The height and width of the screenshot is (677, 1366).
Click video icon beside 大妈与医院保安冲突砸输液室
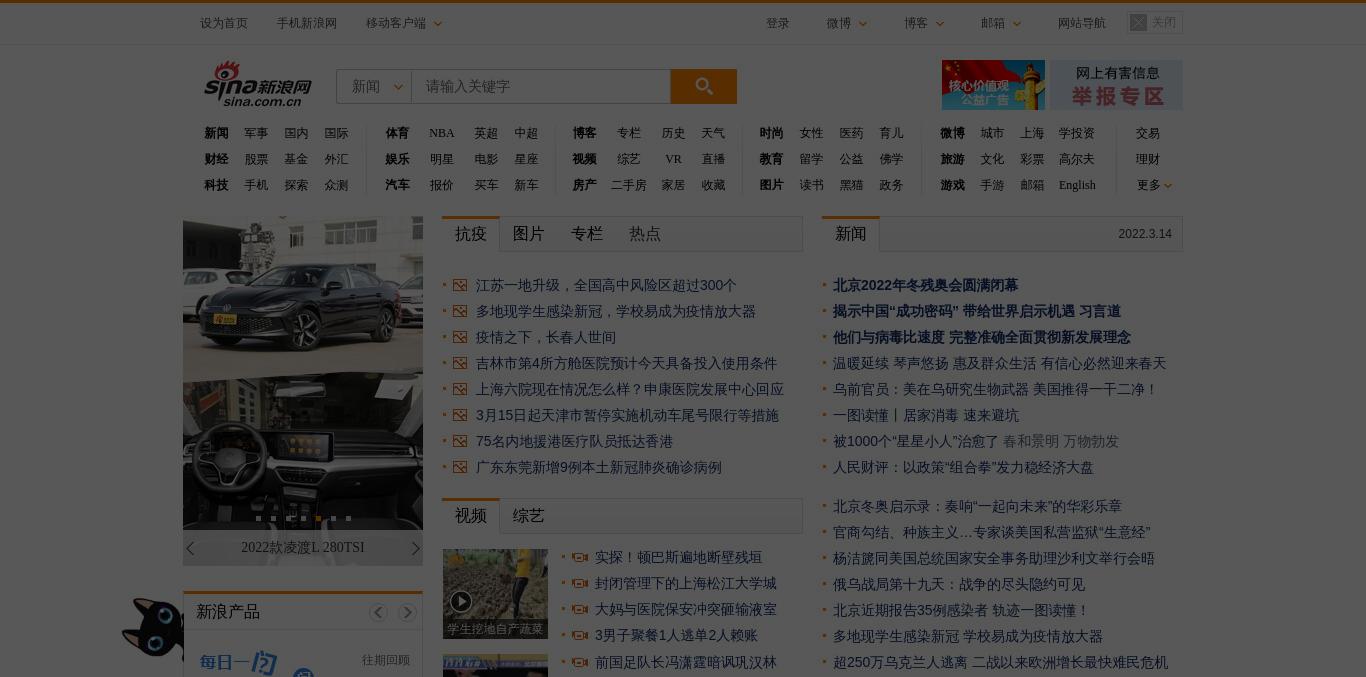pos(579,609)
